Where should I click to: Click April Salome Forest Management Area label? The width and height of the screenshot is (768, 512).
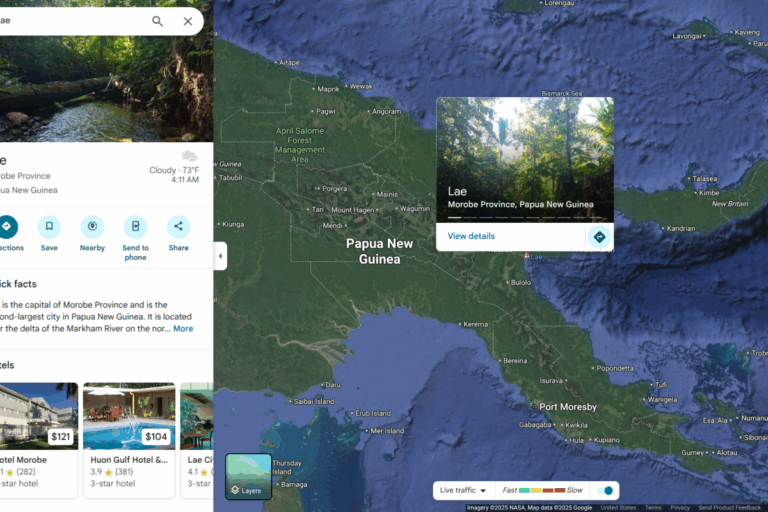click(x=300, y=145)
